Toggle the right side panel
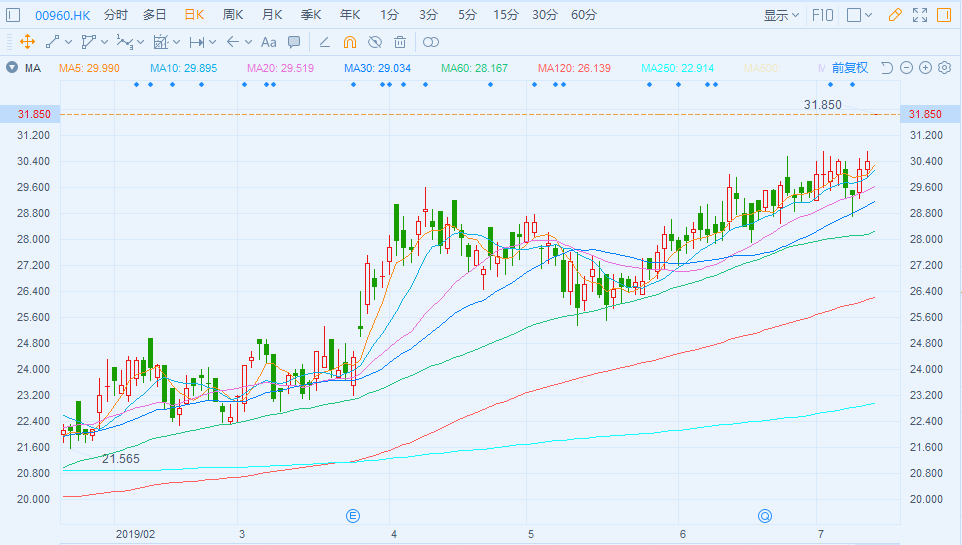Viewport: 962px width, 545px height. (x=944, y=15)
